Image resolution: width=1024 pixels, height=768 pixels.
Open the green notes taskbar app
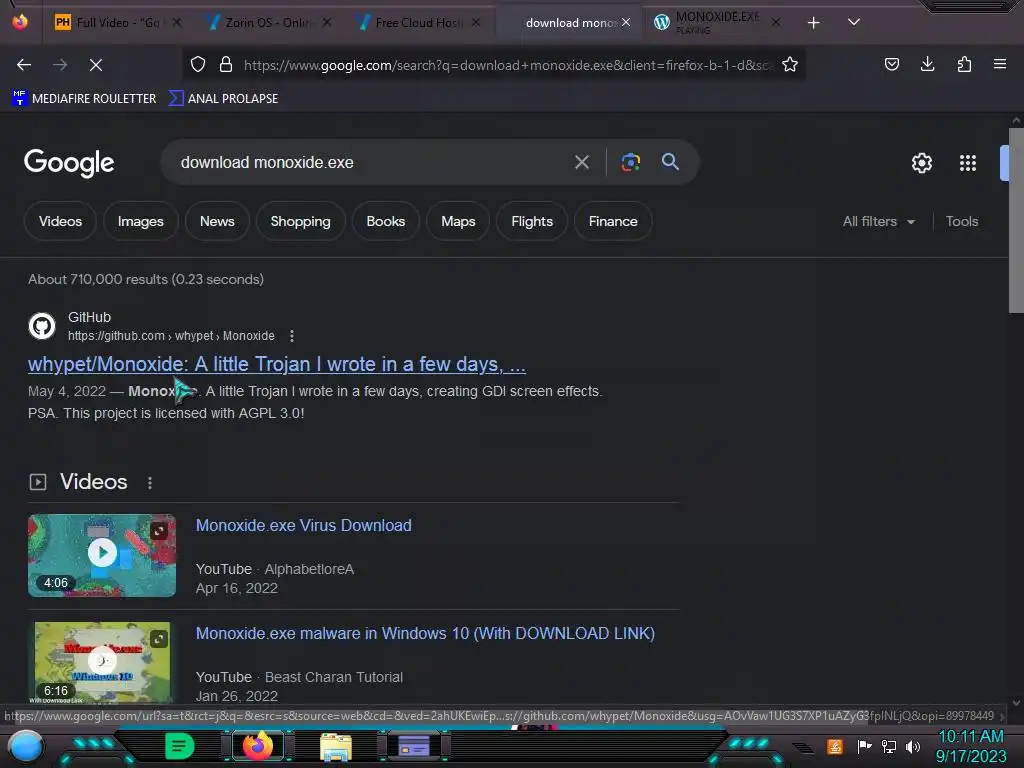tap(178, 746)
